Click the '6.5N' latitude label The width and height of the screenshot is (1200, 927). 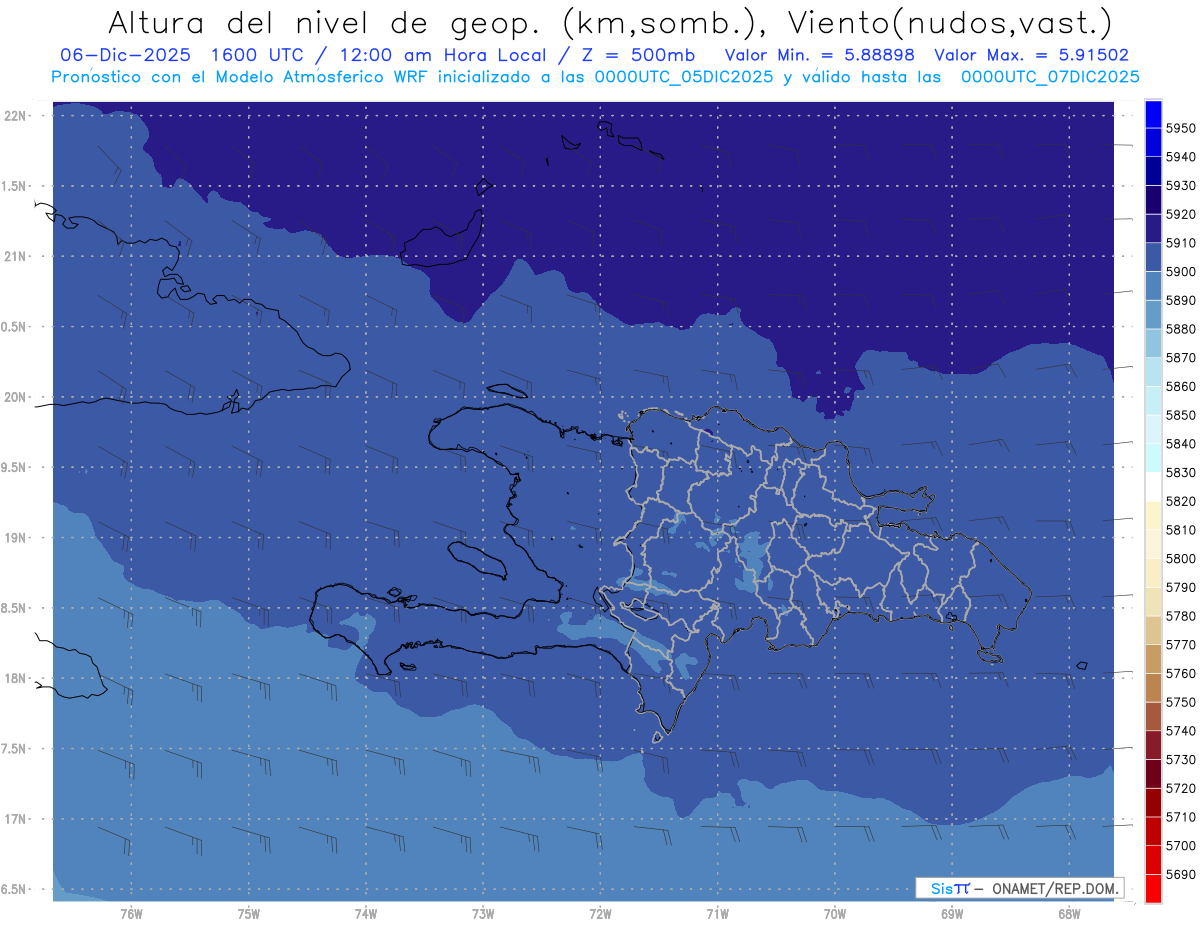pyautogui.click(x=15, y=889)
